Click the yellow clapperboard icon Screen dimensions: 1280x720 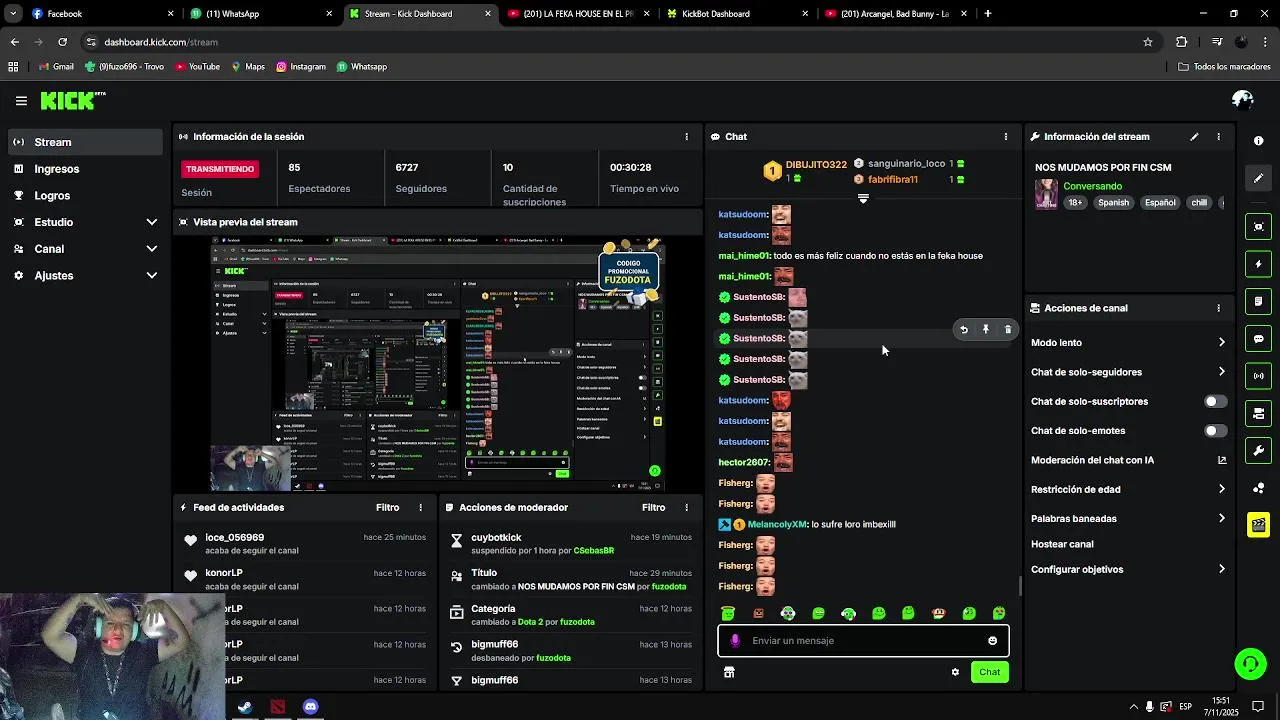click(1259, 525)
